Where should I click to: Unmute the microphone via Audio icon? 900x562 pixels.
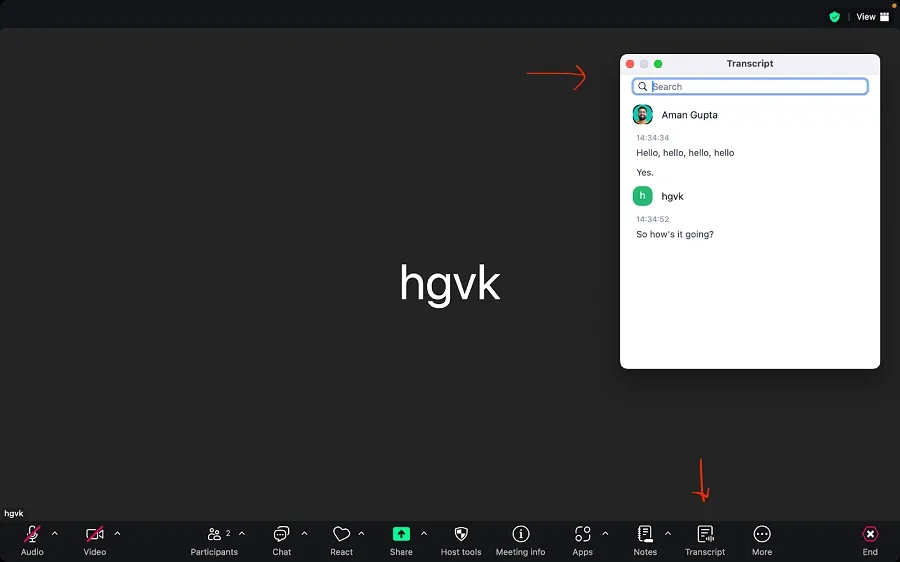pos(32,534)
